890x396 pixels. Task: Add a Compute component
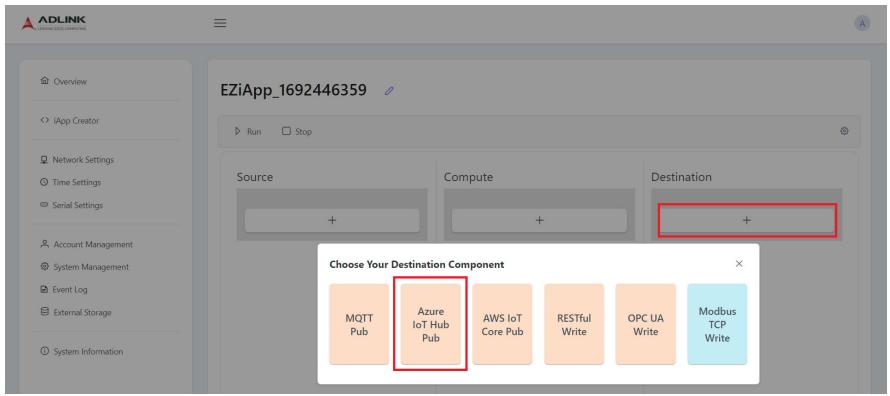coord(539,220)
